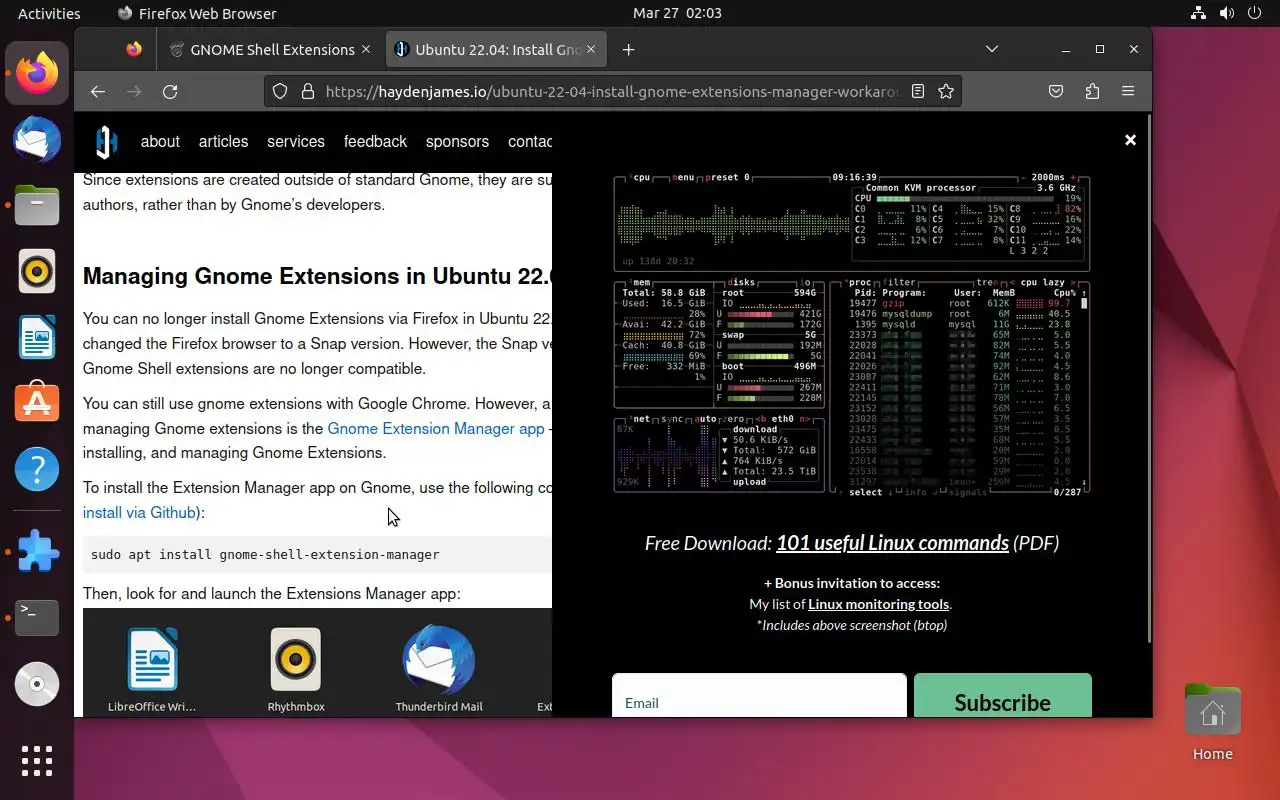Reload the page with the refresh icon
The height and width of the screenshot is (800, 1280).
170,91
